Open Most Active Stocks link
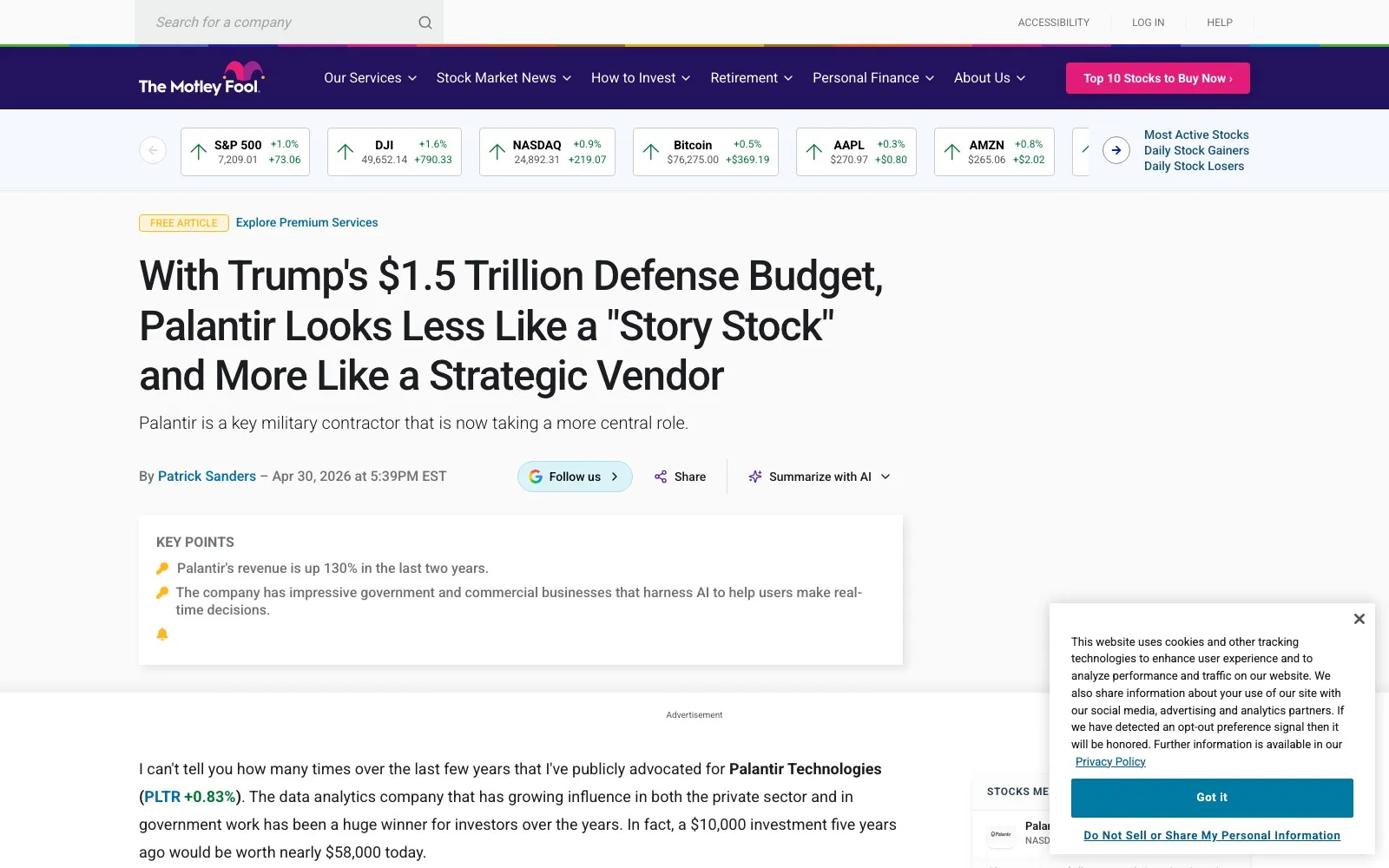This screenshot has width=1389, height=868. point(1196,135)
